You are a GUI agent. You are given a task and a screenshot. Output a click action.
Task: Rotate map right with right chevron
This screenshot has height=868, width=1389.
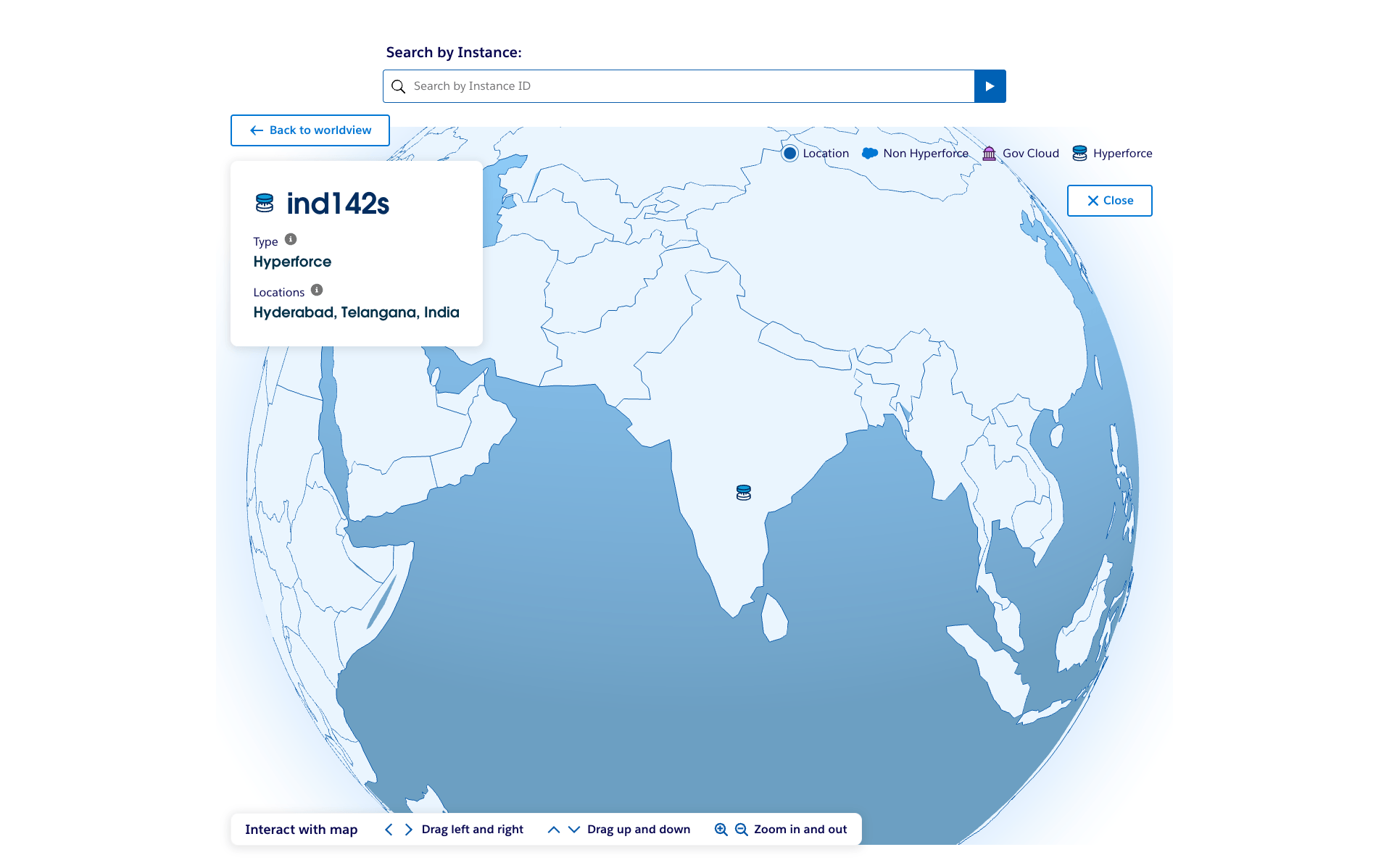pyautogui.click(x=409, y=830)
